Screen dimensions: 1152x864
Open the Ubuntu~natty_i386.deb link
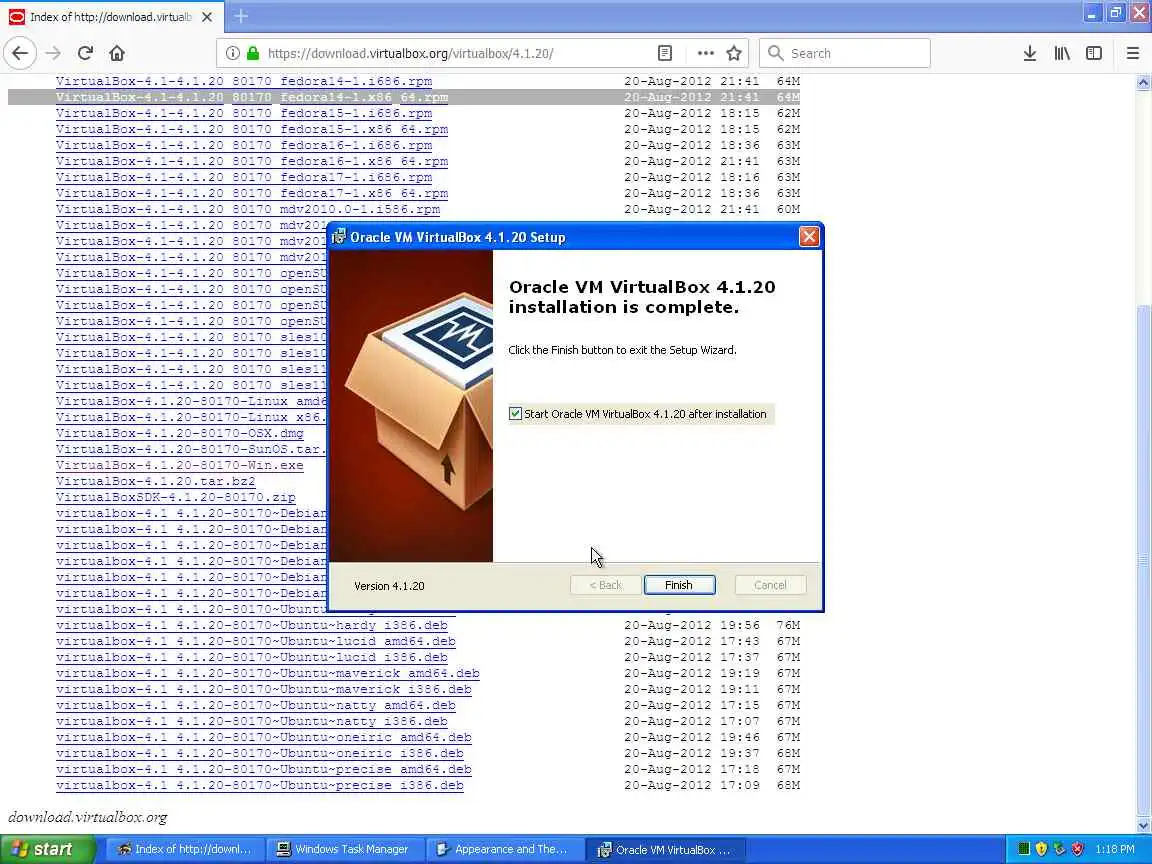(x=252, y=721)
